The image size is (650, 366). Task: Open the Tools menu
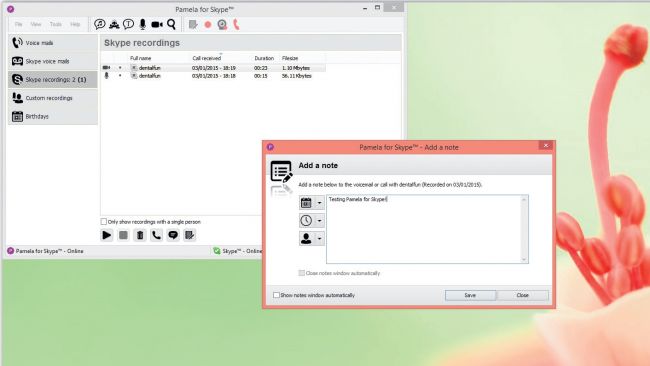56,24
